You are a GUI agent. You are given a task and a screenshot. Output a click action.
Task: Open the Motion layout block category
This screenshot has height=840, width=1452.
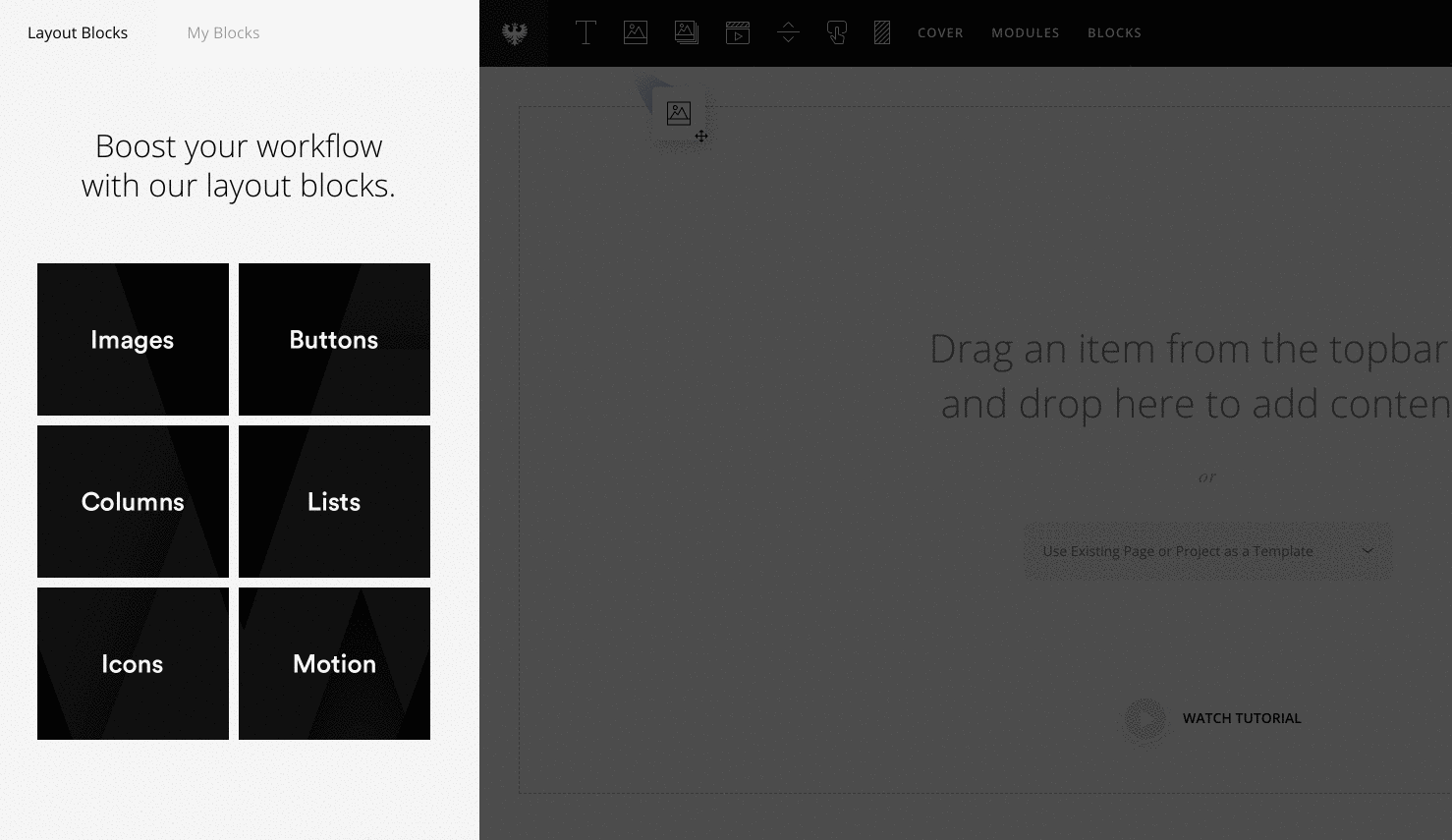pyautogui.click(x=334, y=664)
